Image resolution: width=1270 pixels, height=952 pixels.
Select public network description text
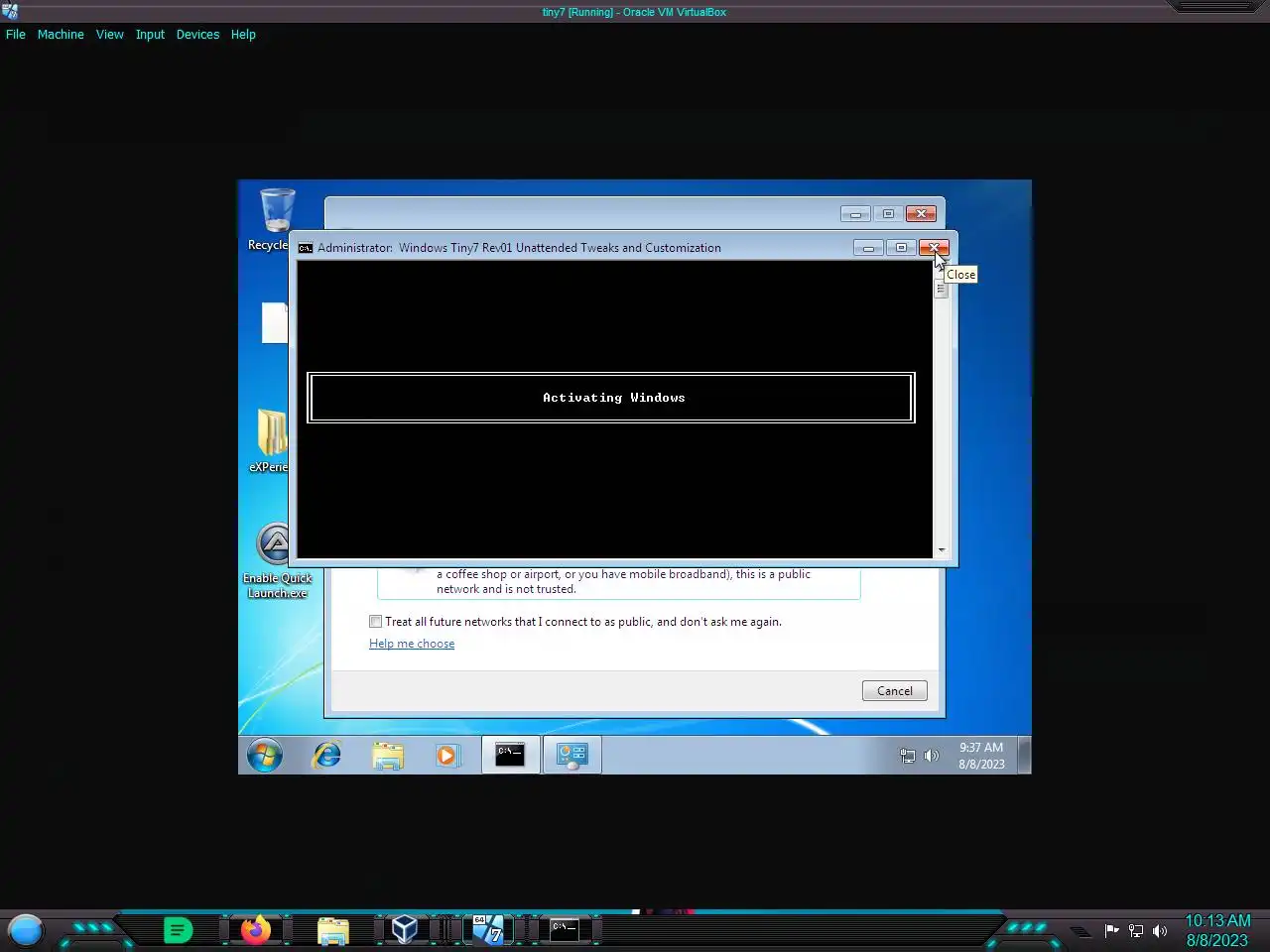pyautogui.click(x=623, y=581)
